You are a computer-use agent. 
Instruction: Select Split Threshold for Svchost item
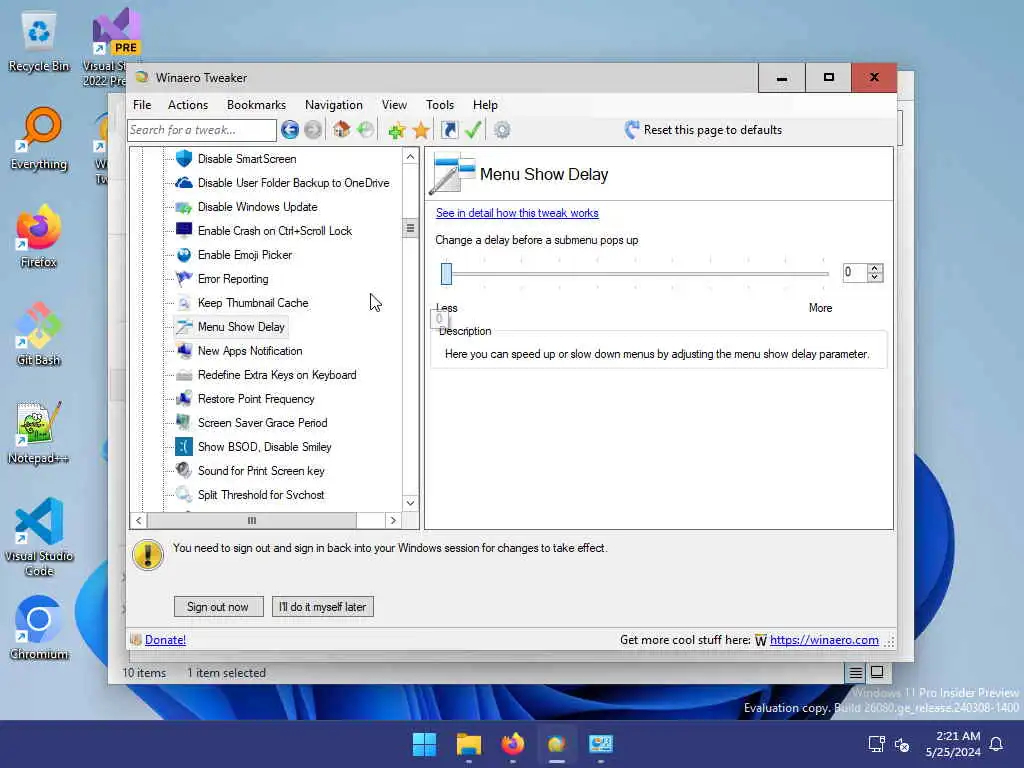(261, 494)
